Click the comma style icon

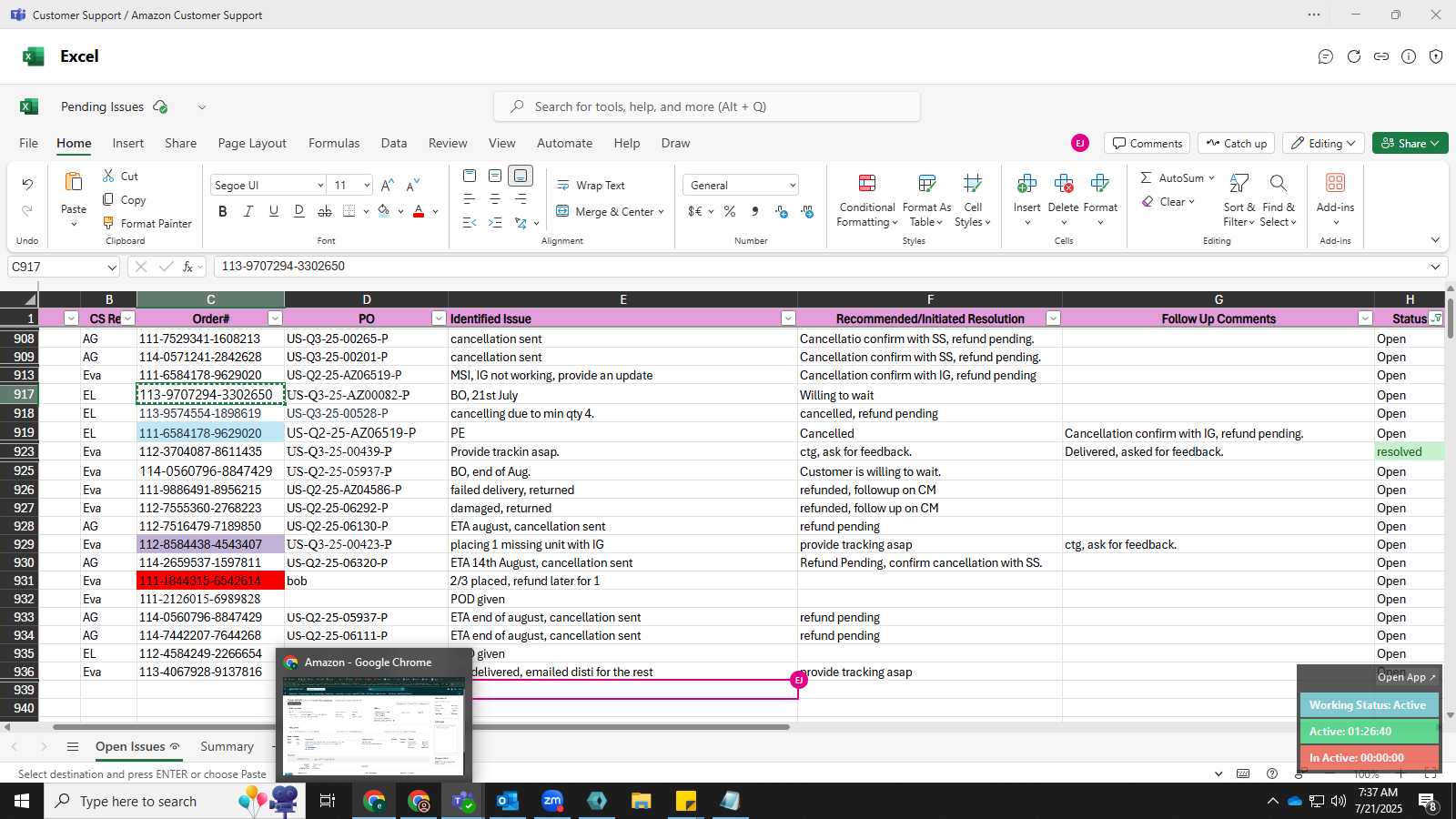point(755,211)
